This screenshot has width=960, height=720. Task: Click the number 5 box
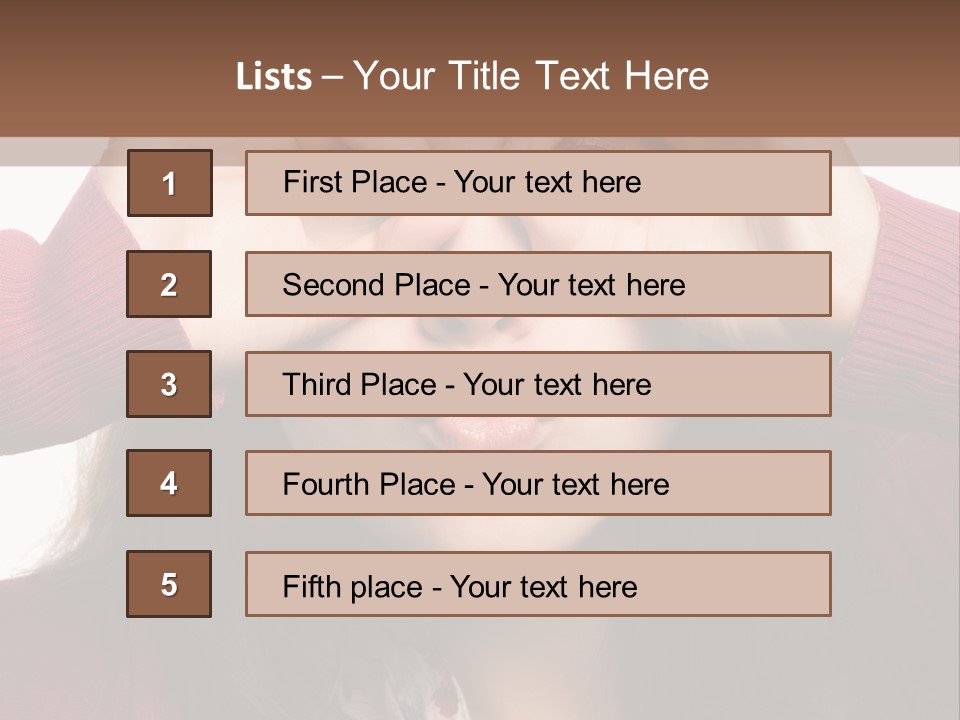[x=169, y=584]
